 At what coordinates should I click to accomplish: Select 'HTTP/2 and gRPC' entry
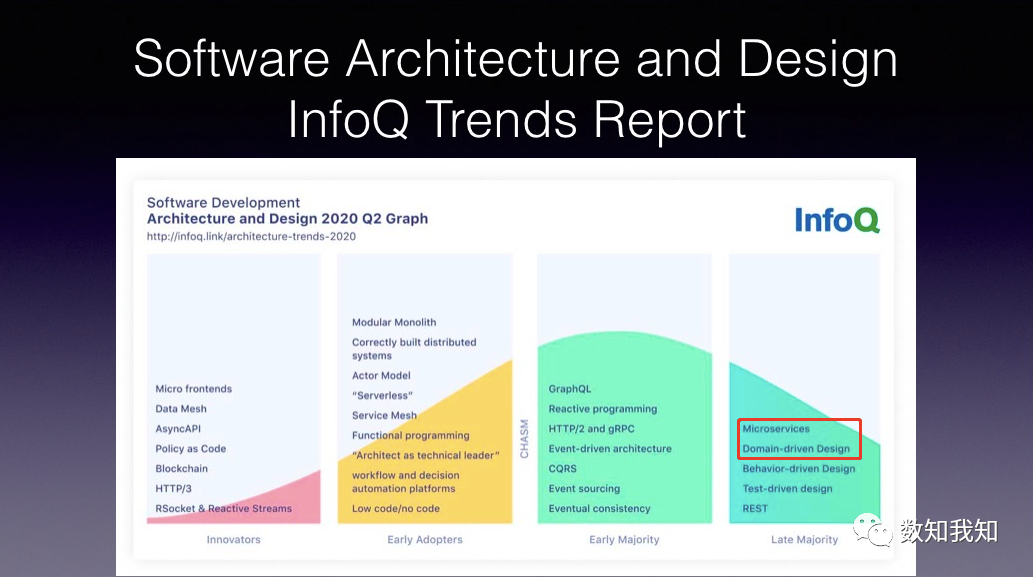tap(592, 429)
